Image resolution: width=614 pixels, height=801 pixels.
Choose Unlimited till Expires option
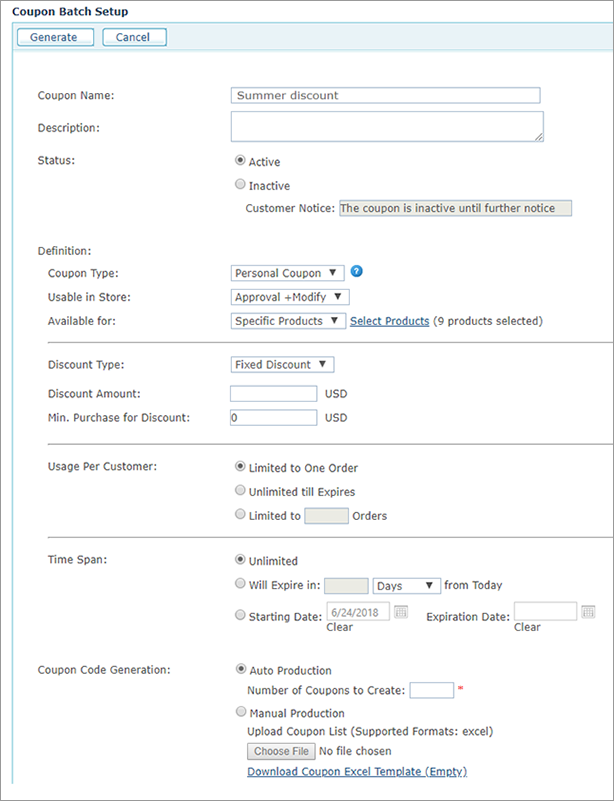pos(240,490)
